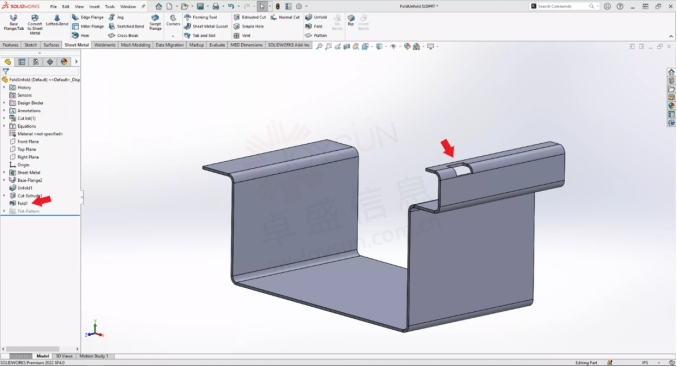The height and width of the screenshot is (367, 677).
Task: Expand the History tree node
Action: (4, 88)
